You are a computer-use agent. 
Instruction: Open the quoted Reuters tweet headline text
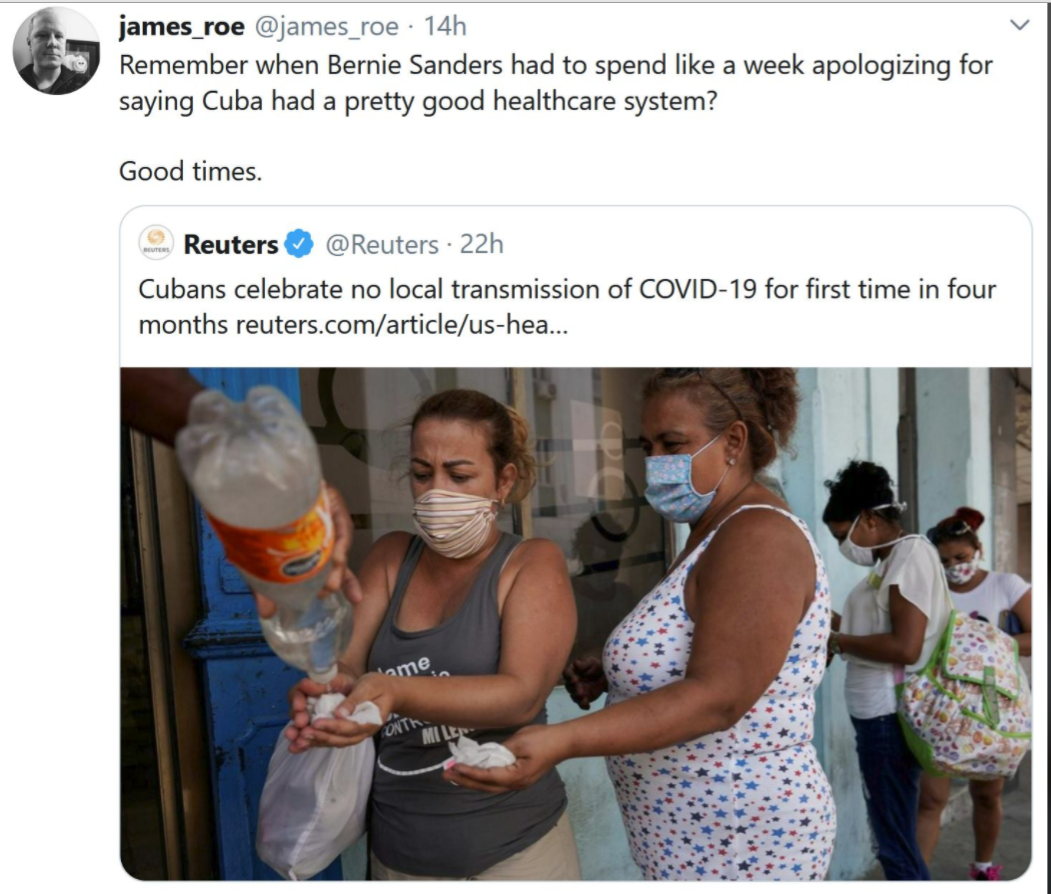click(567, 307)
